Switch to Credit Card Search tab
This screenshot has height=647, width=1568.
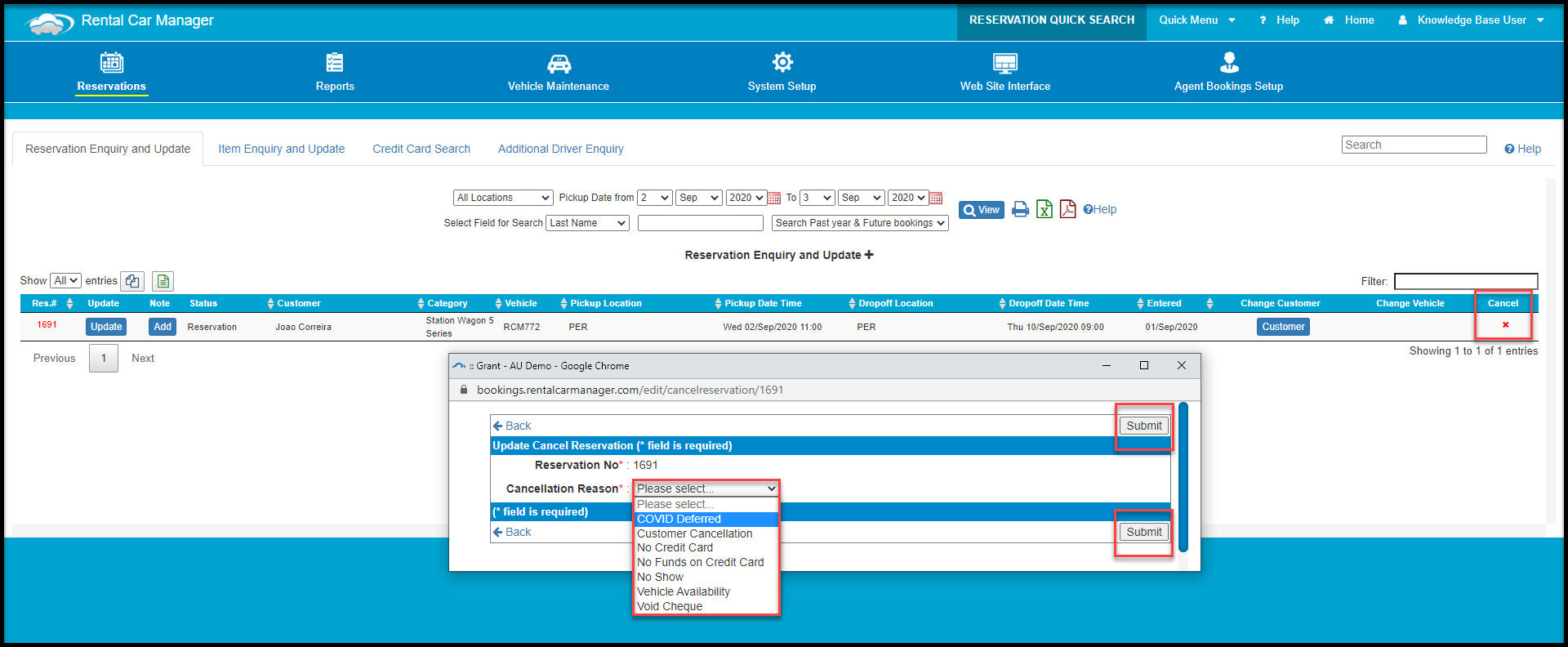click(x=421, y=149)
